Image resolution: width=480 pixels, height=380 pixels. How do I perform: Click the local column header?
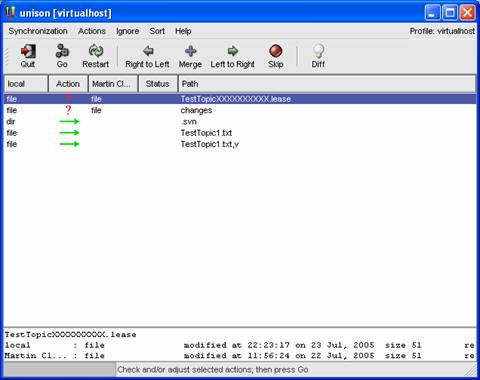pos(26,84)
